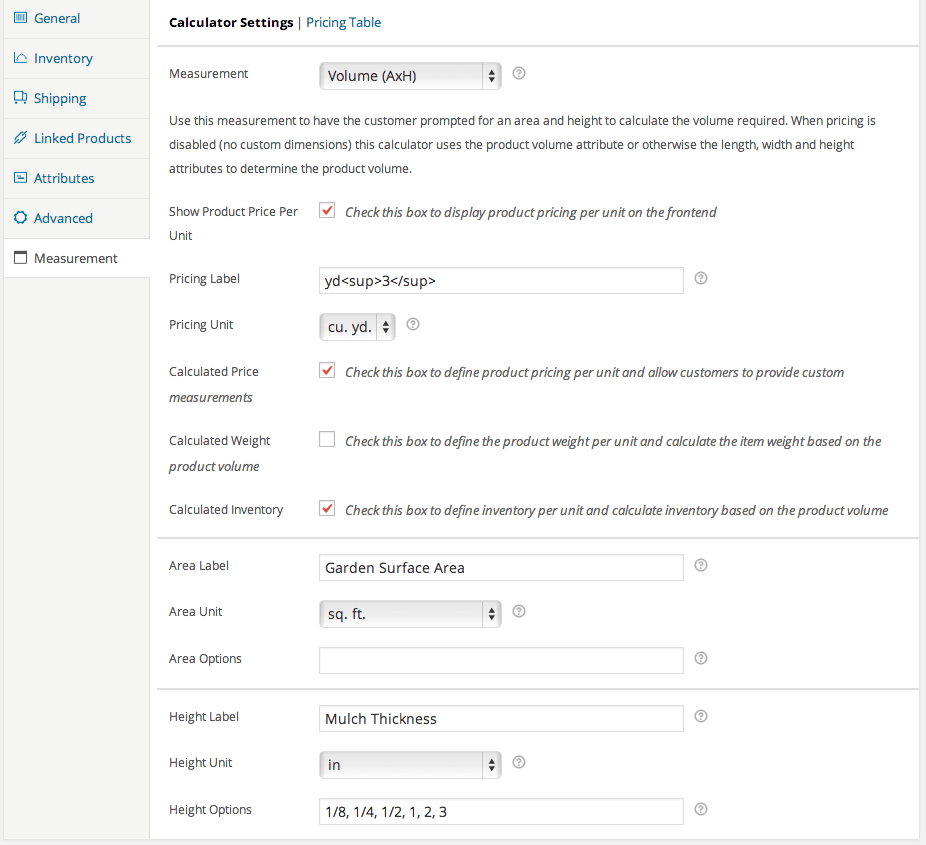The height and width of the screenshot is (845, 926).
Task: Open the Measurement type dropdown
Action: 409,76
